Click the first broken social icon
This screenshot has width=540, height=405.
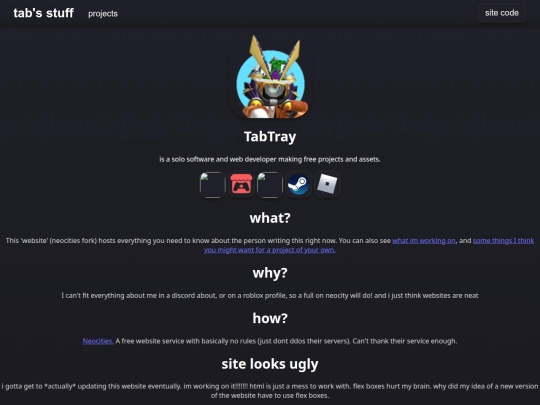[212, 185]
